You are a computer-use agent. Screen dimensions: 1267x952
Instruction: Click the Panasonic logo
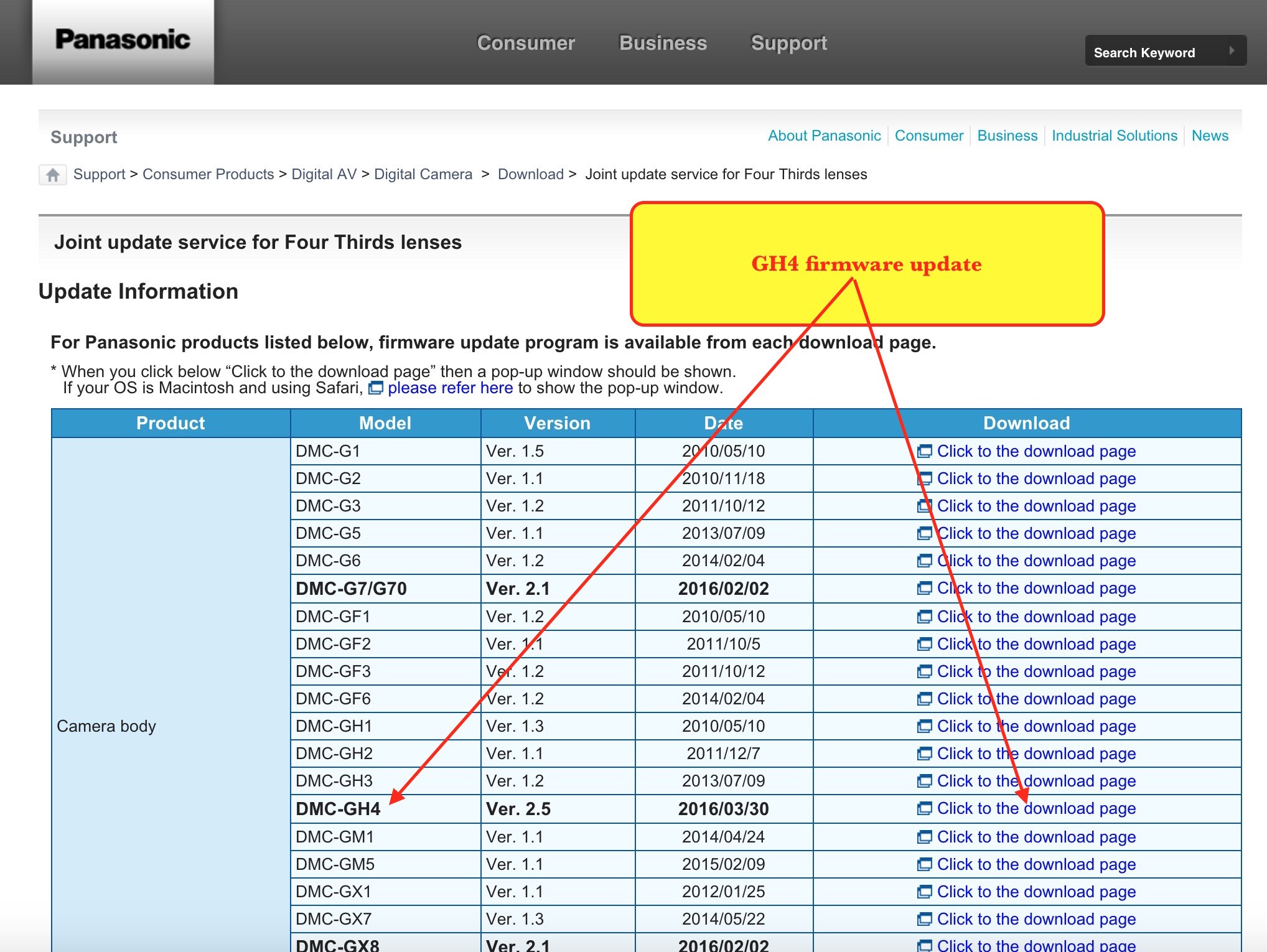(123, 40)
